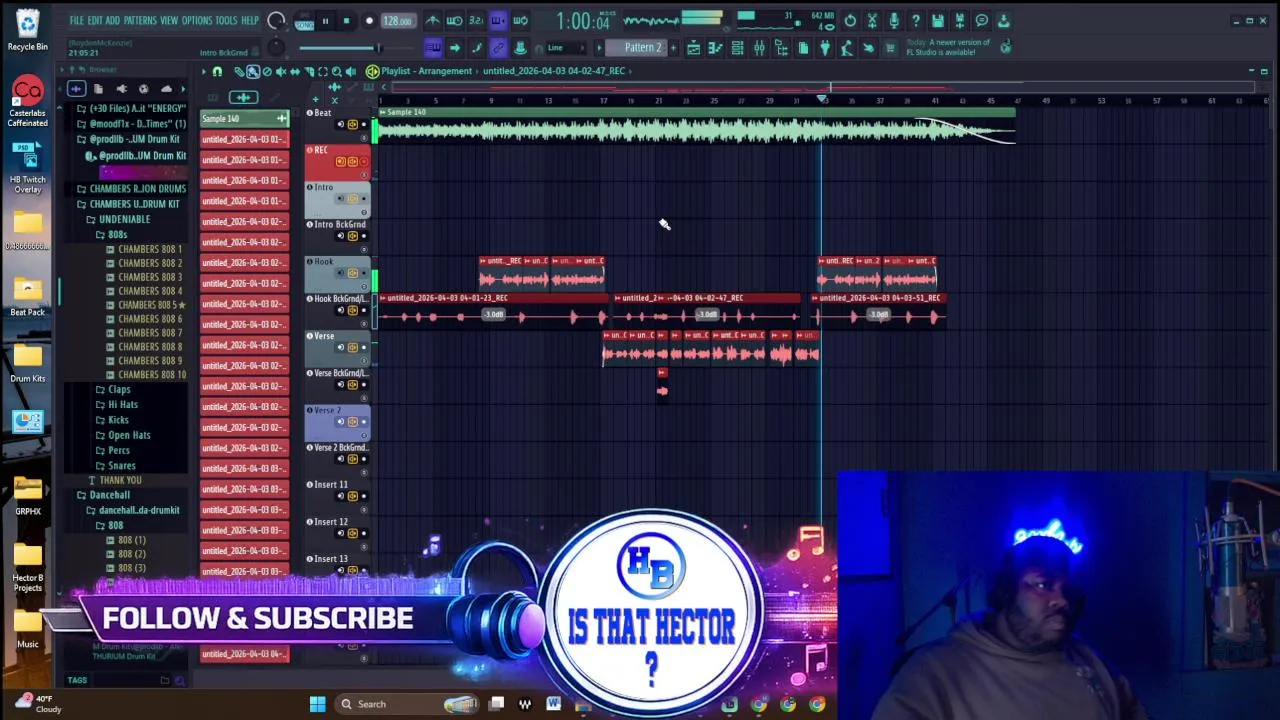Open the Line snap dropdown

567,47
